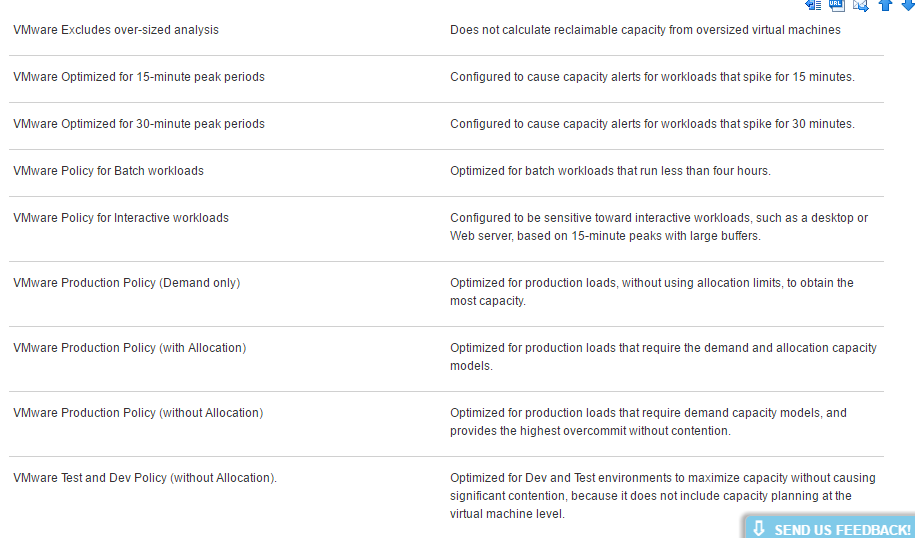
Task: Click VMware Test and Dev Policy name
Action: 145,478
